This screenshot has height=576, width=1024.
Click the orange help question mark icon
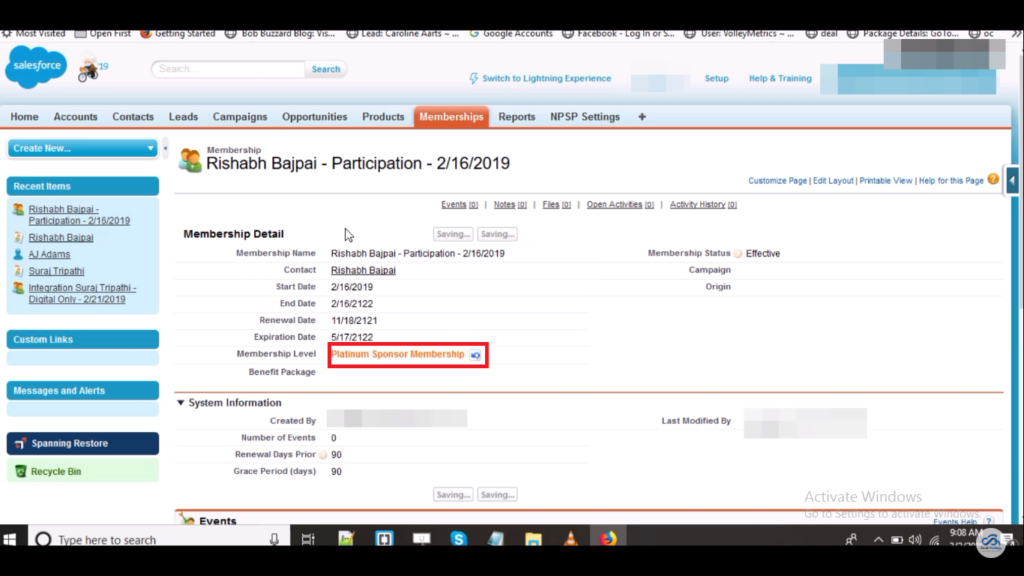point(993,180)
